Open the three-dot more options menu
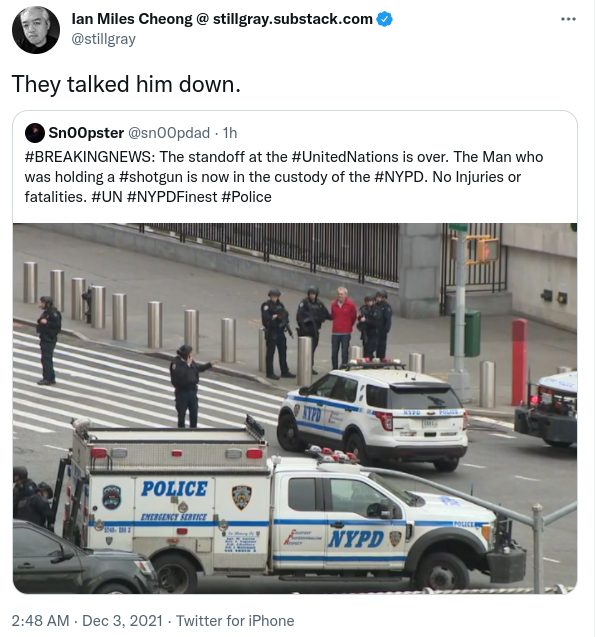 point(568,19)
